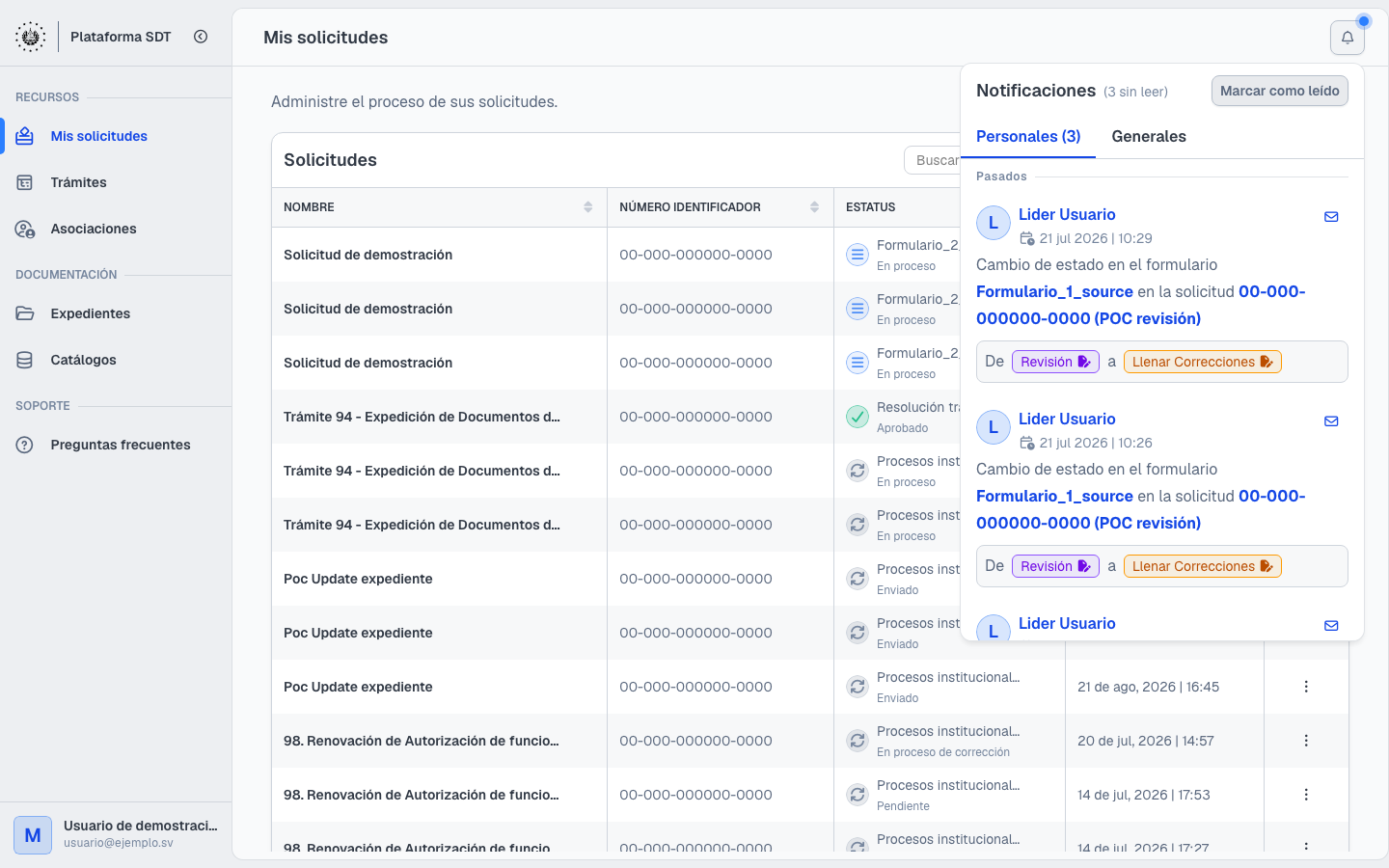This screenshot has height=868, width=1389.
Task: Click the Plataforma SDT coat of arms logo
Action: [30, 37]
